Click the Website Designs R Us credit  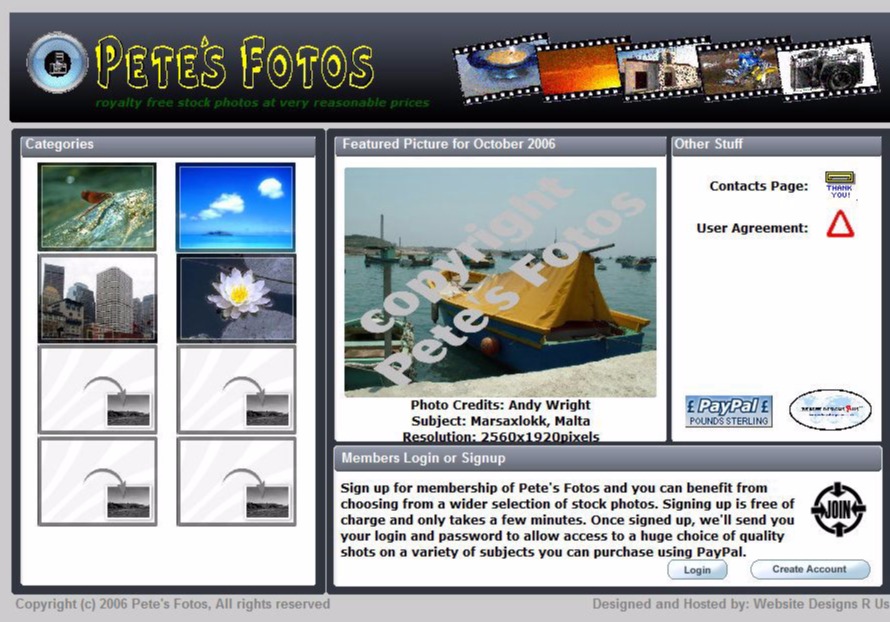[x=821, y=604]
